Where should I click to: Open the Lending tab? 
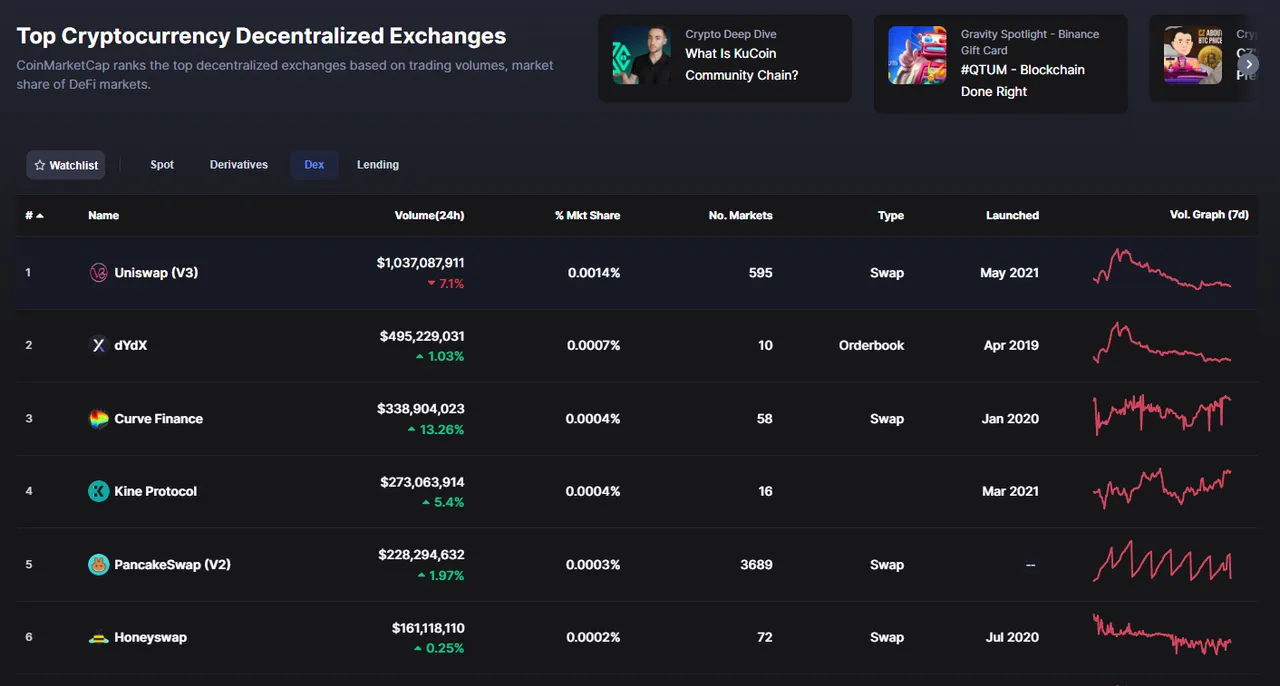(378, 165)
